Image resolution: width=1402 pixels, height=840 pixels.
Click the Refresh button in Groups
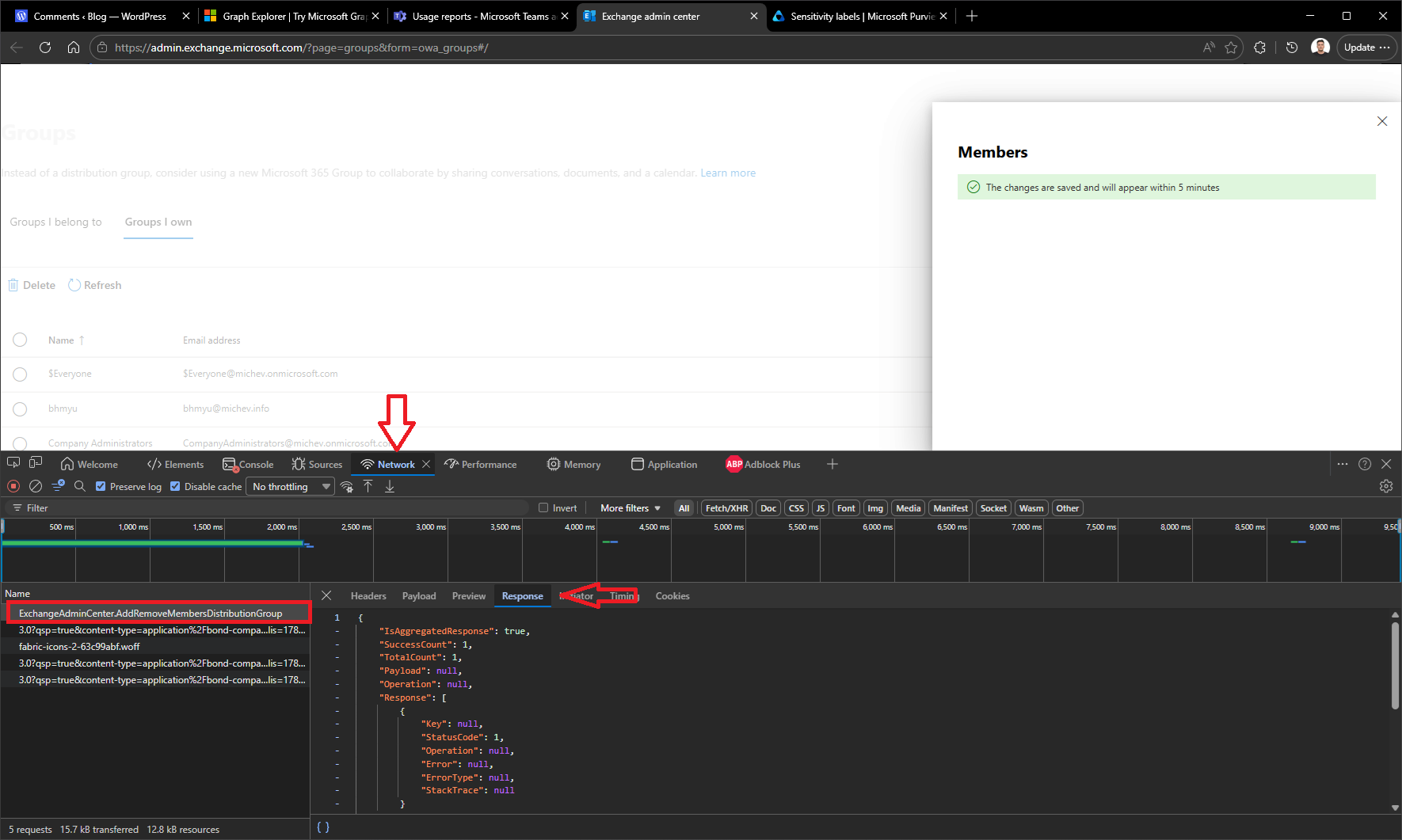click(x=95, y=285)
